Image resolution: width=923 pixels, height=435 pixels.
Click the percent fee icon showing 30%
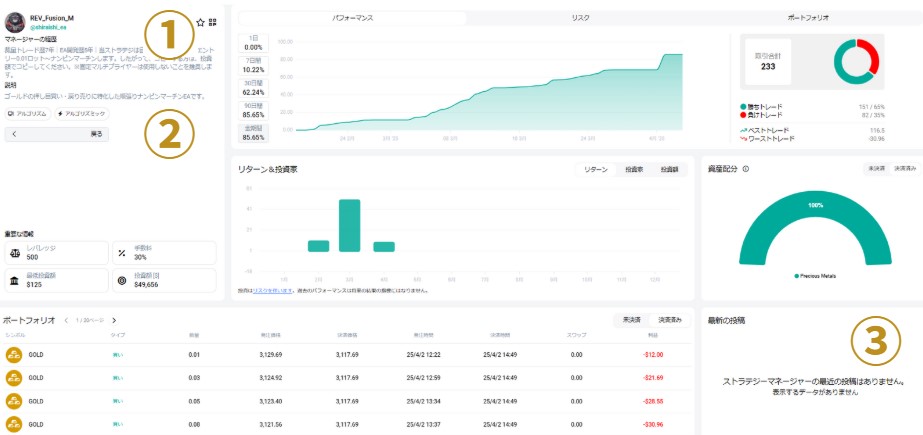(122, 253)
